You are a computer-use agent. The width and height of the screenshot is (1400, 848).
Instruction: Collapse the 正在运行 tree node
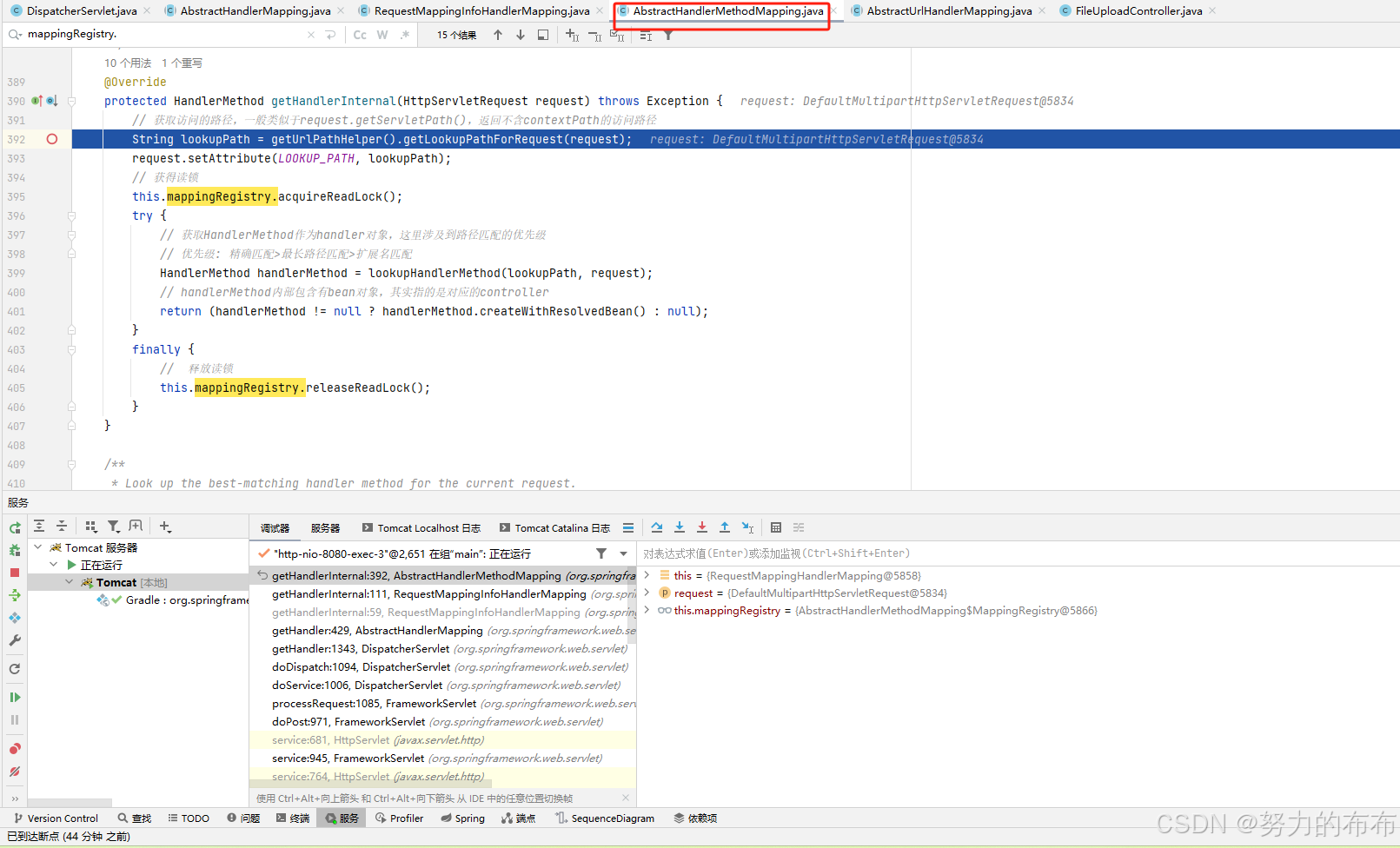pyautogui.click(x=54, y=565)
